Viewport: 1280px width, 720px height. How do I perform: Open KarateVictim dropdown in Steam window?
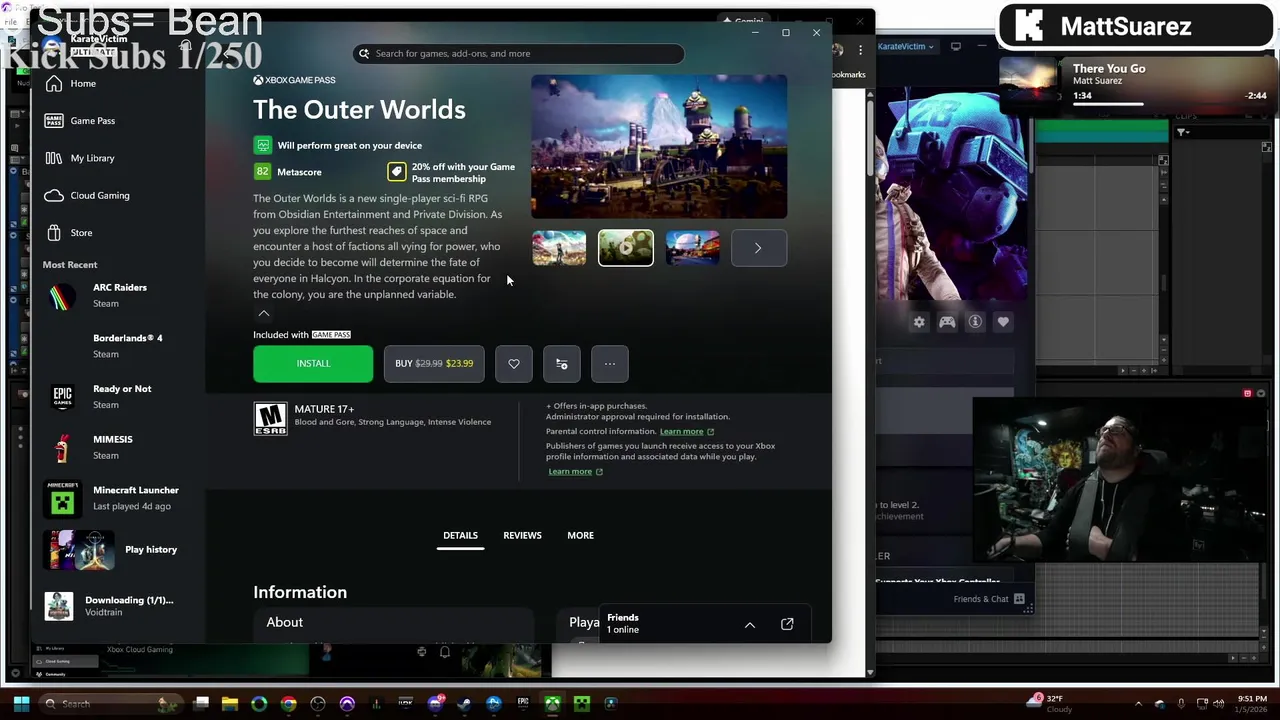(906, 47)
